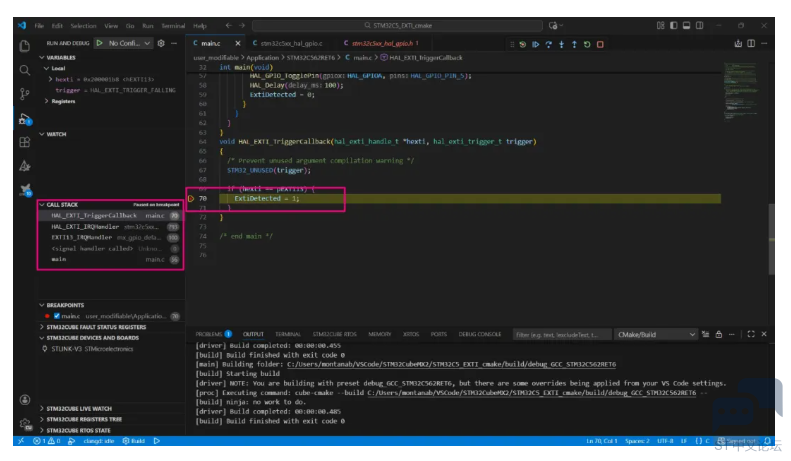Viewport: 791px width, 461px height.
Task: Open the Terminal menu
Action: click(173, 26)
